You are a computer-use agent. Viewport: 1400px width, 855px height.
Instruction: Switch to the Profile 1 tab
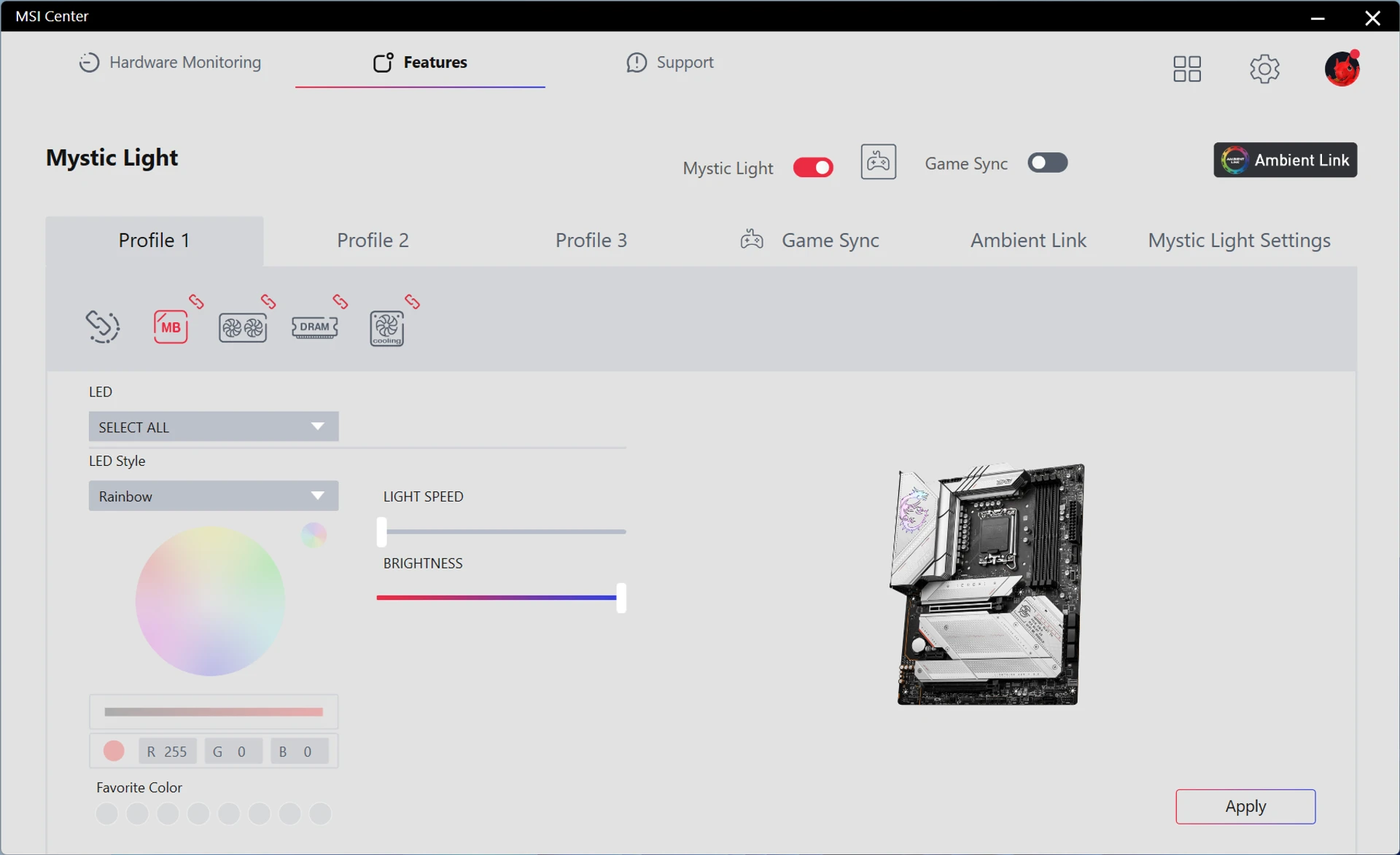click(155, 241)
